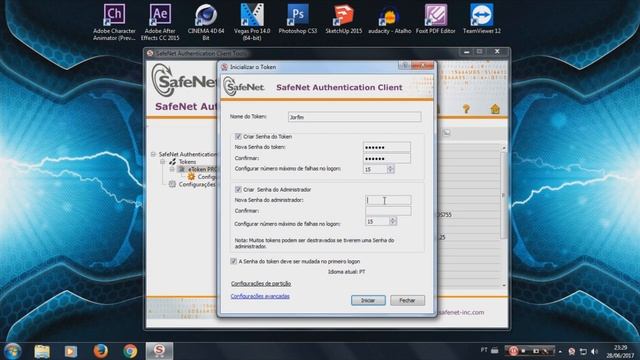Toggle token password must change at first logon
Image resolution: width=640 pixels, height=360 pixels.
click(233, 261)
